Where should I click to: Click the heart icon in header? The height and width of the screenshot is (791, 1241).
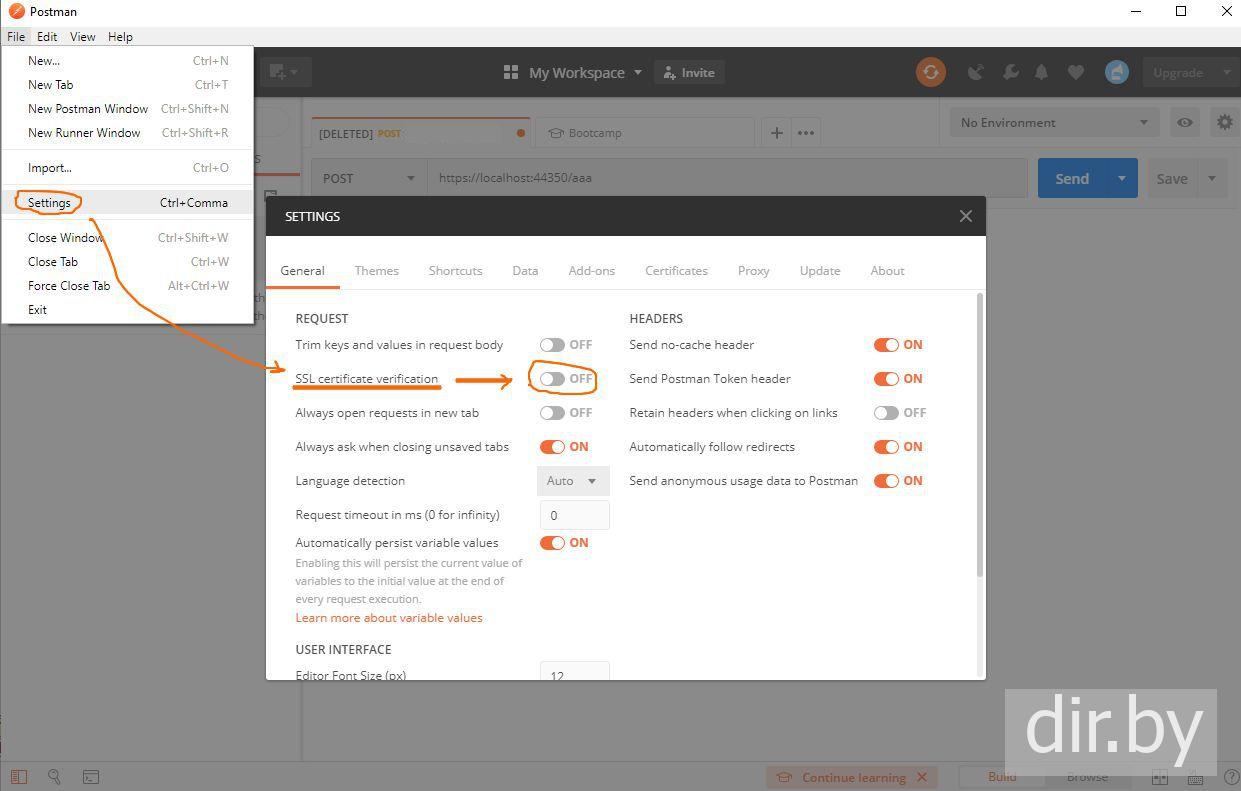pos(1076,72)
